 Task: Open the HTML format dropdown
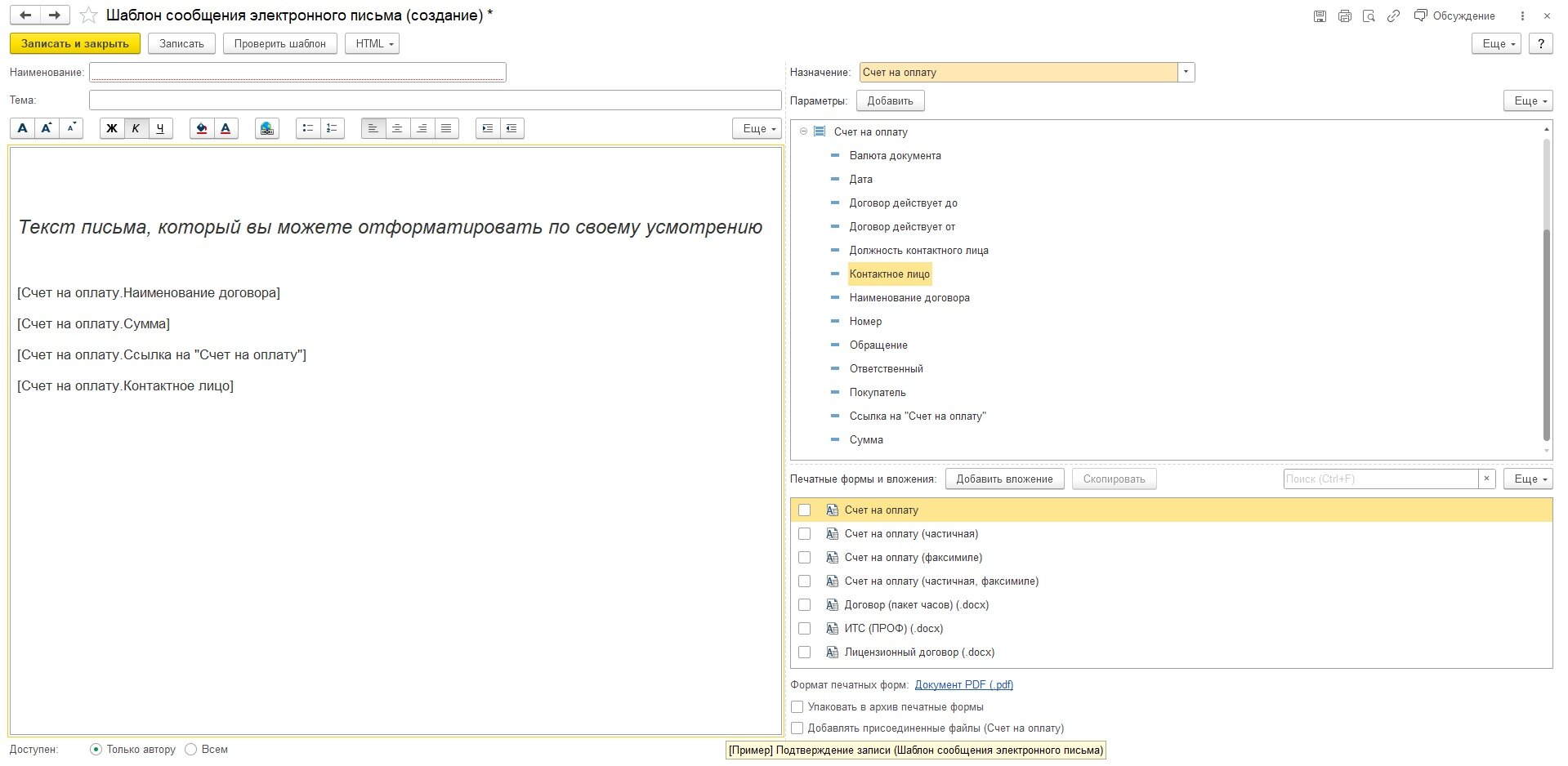[x=372, y=44]
